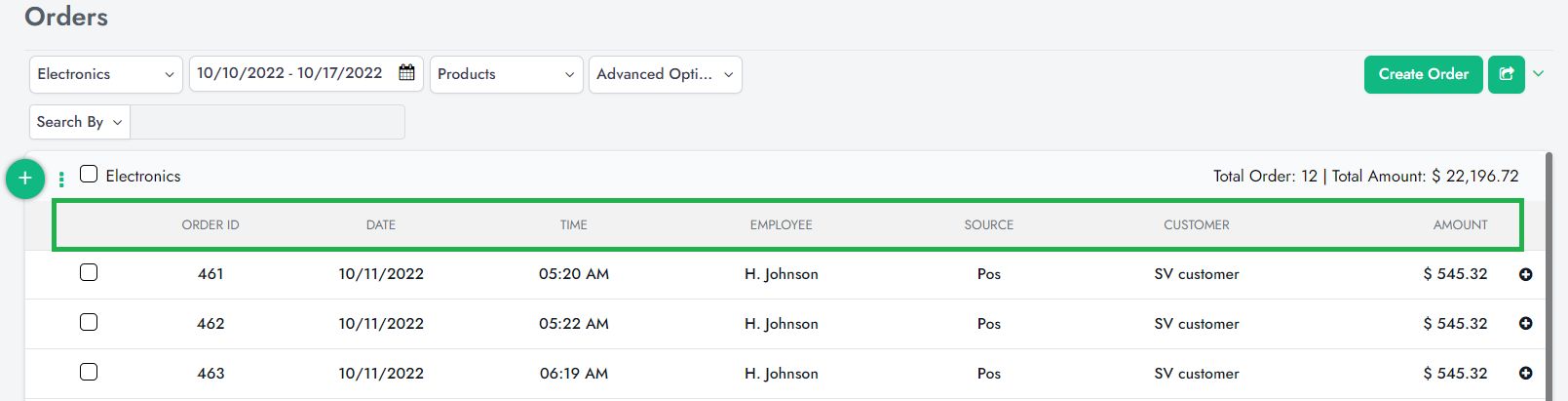Expand details for order 462 plus icon

[x=1526, y=324]
